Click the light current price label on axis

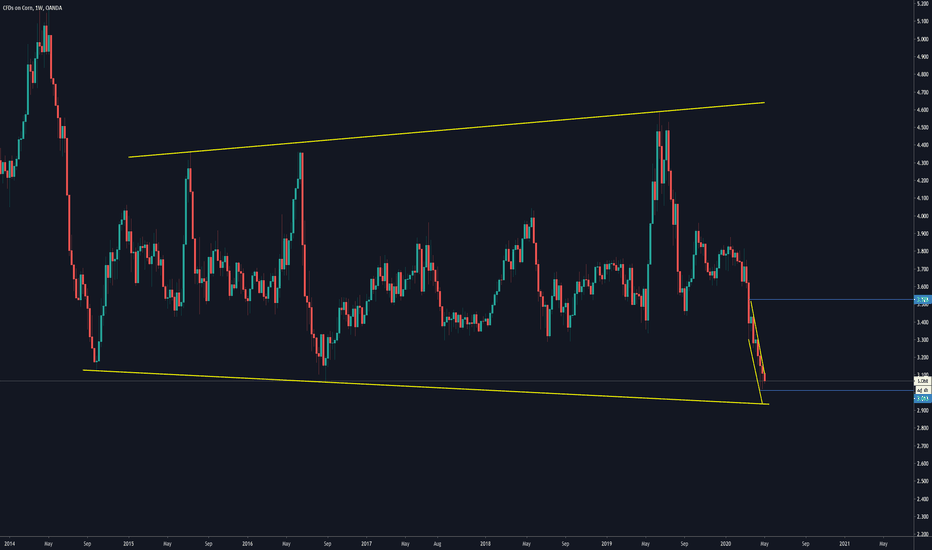(922, 381)
